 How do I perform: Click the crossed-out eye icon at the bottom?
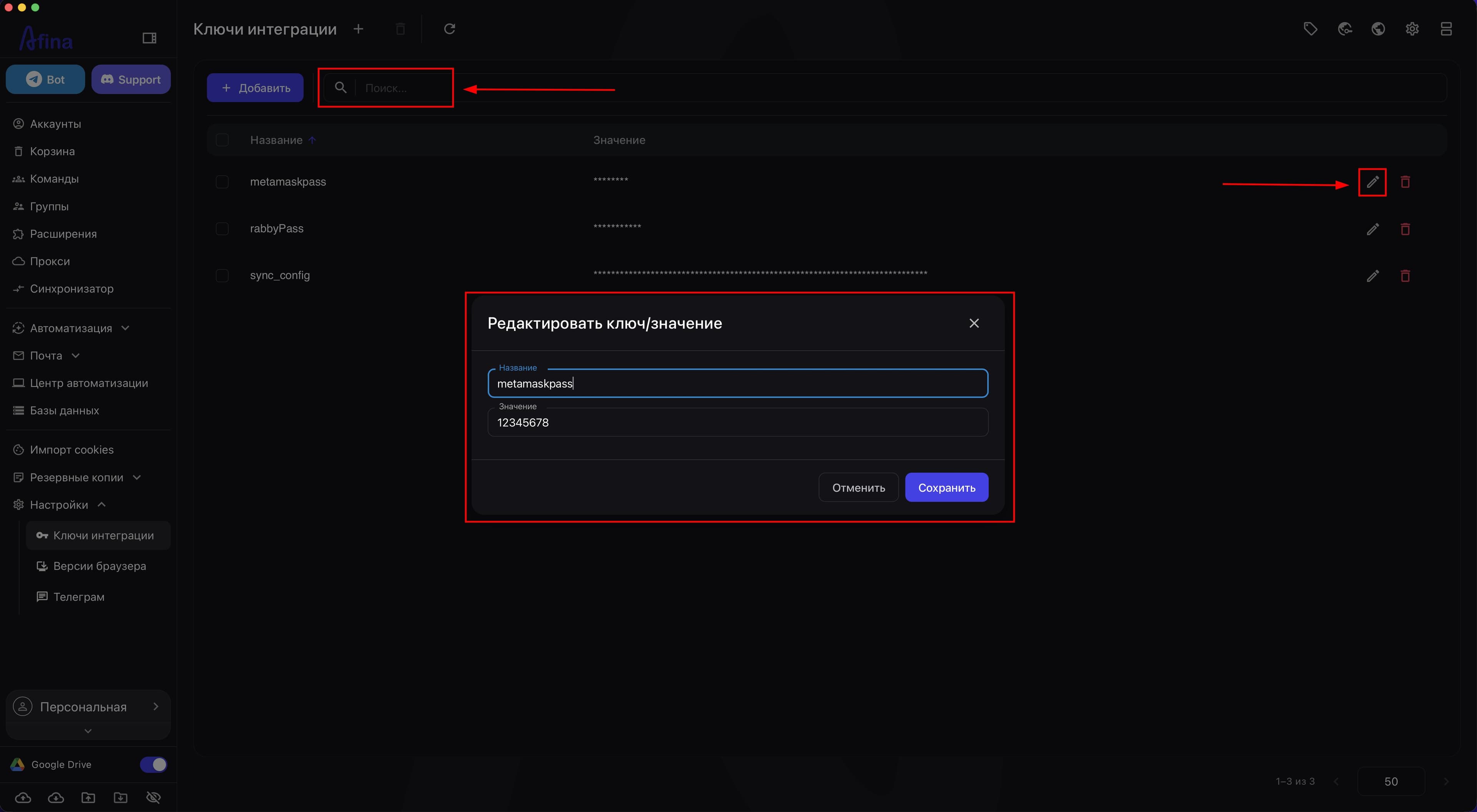click(x=153, y=798)
